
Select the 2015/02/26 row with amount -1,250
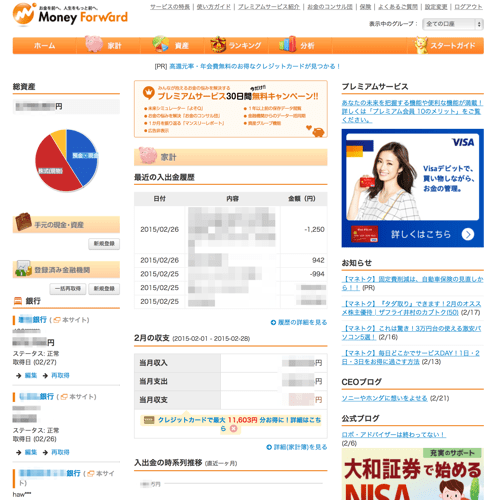coord(231,230)
